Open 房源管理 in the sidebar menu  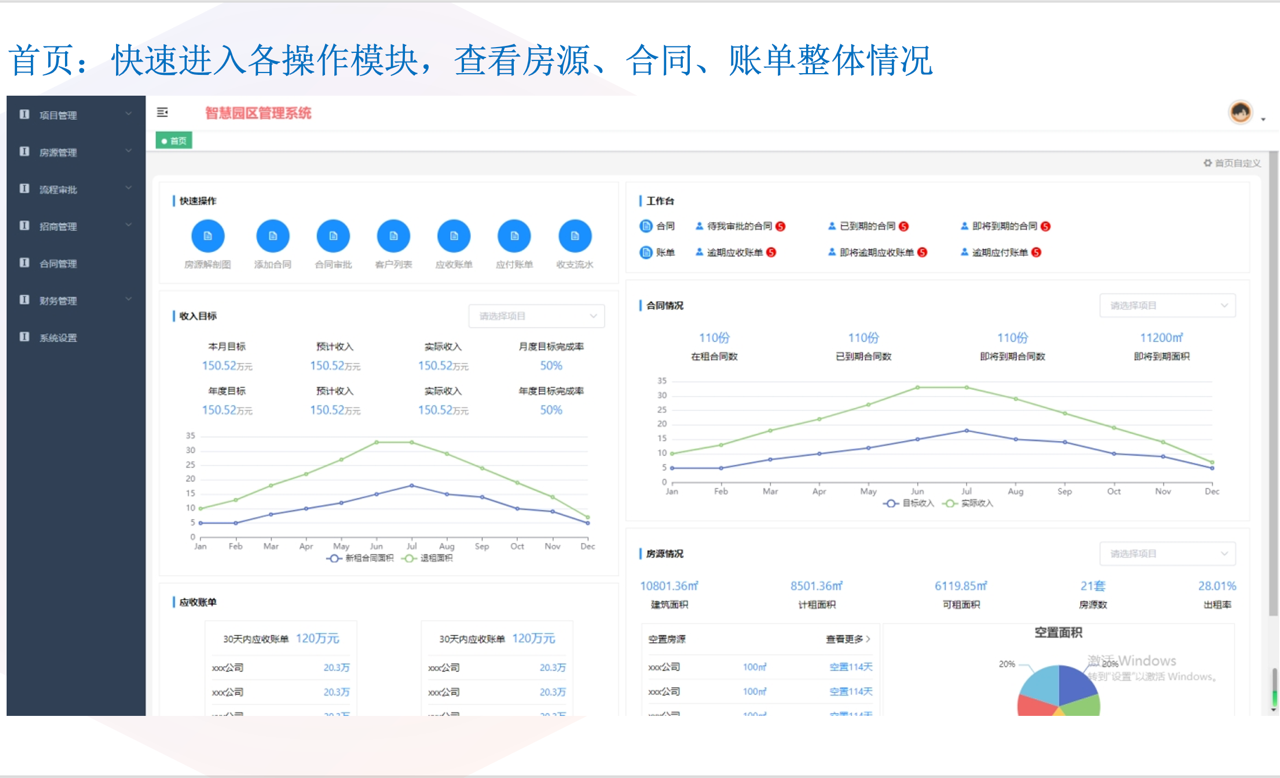tap(76, 152)
